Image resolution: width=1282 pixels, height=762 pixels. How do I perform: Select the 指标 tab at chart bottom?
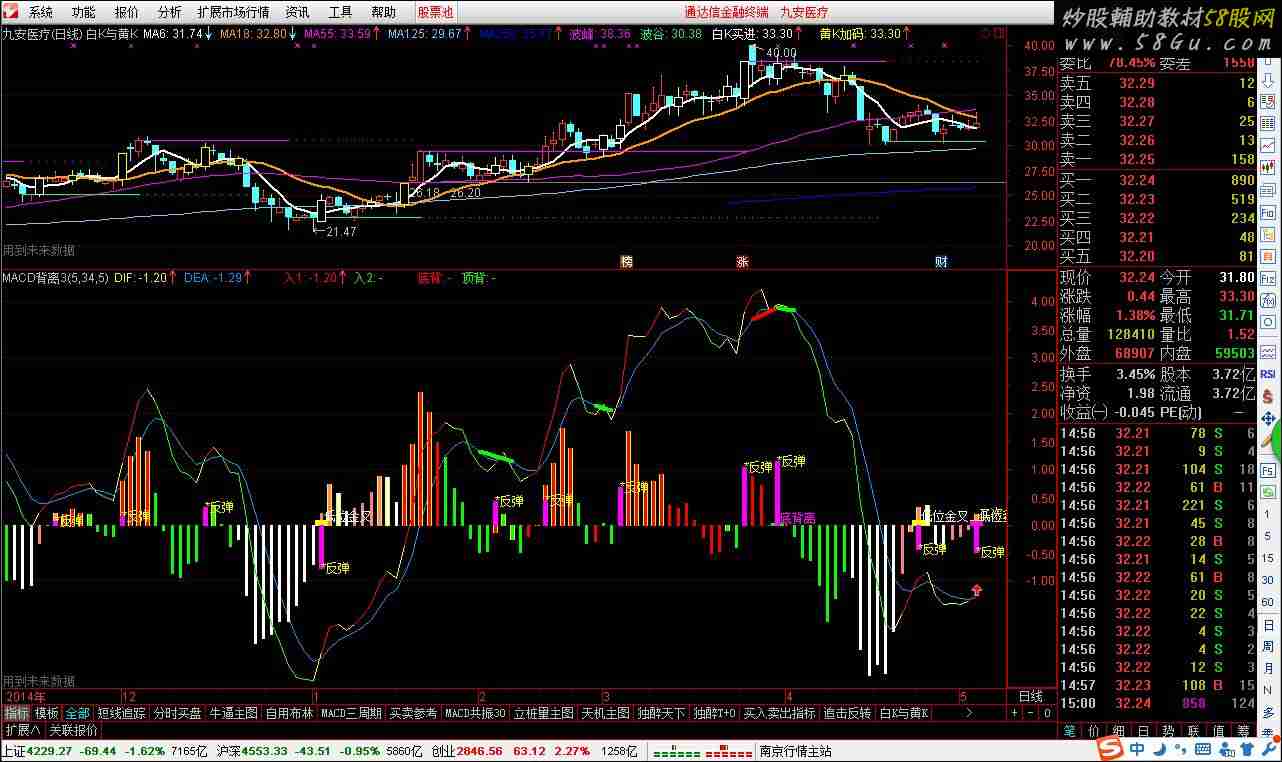(16, 714)
